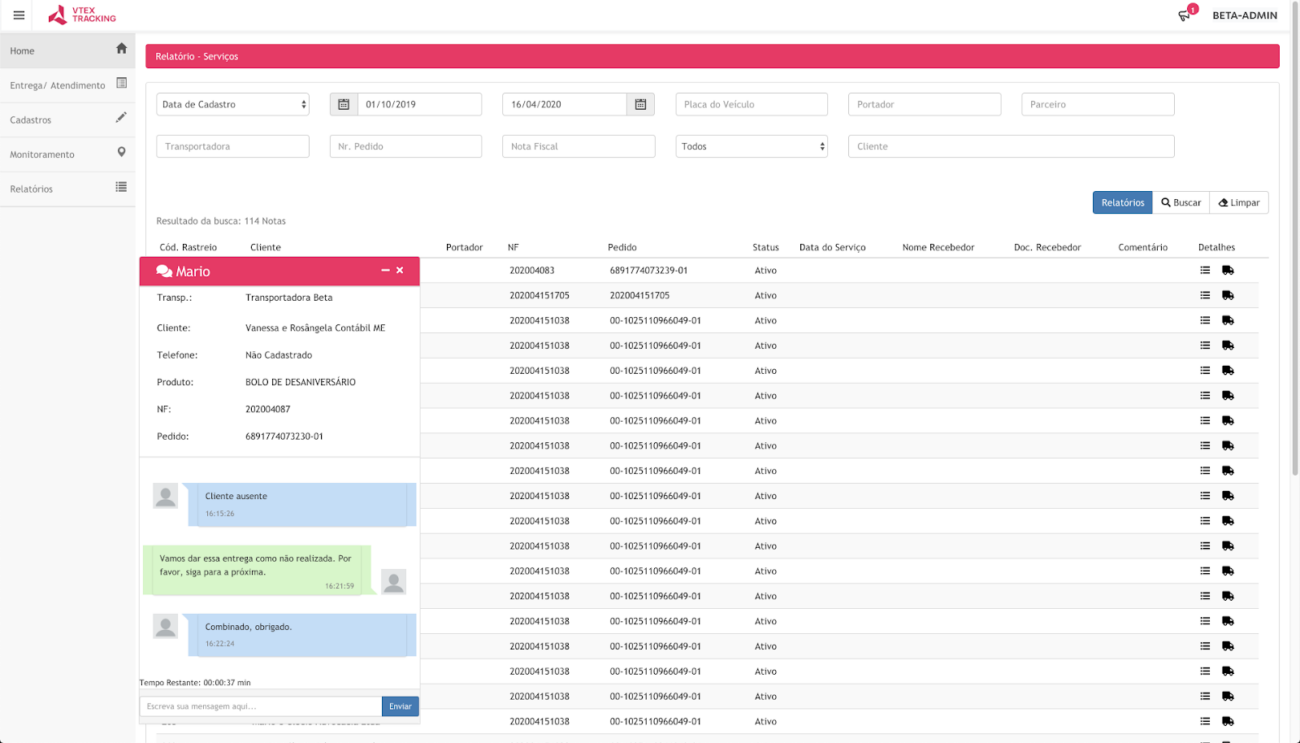Click the blue Relatórios button

[x=1122, y=203]
